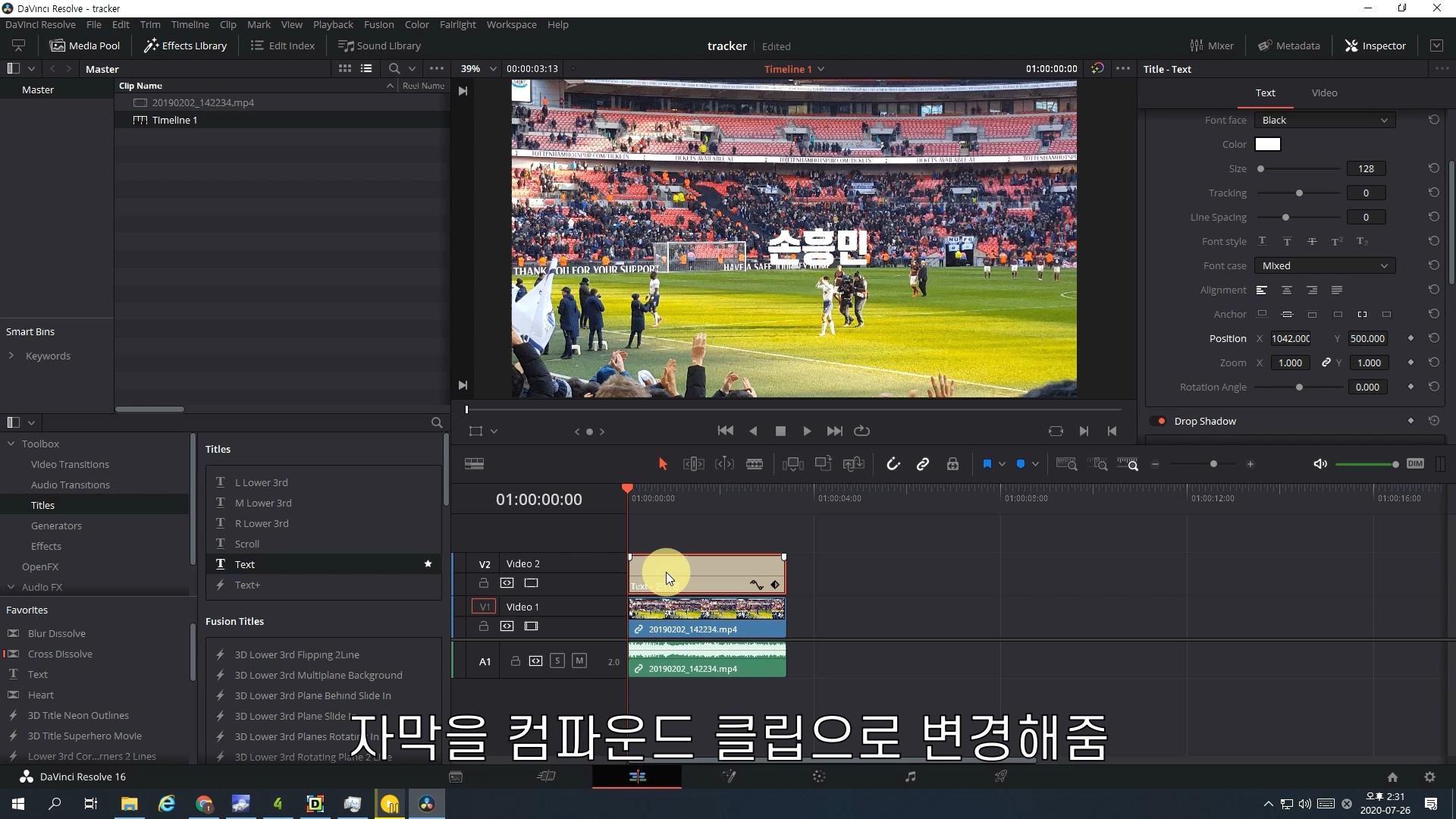The height and width of the screenshot is (819, 1456).
Task: Click the loop playback button
Action: click(861, 431)
